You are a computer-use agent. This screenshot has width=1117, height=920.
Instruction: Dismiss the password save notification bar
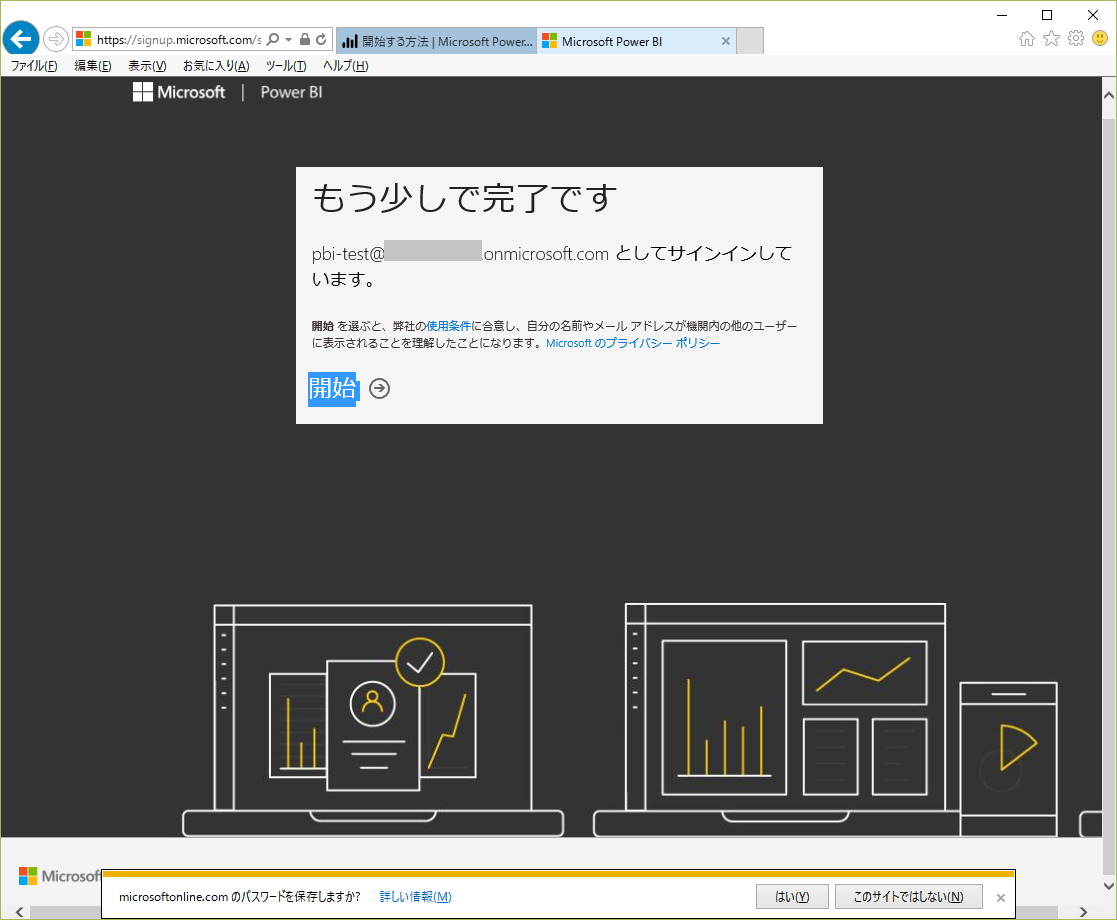1000,898
